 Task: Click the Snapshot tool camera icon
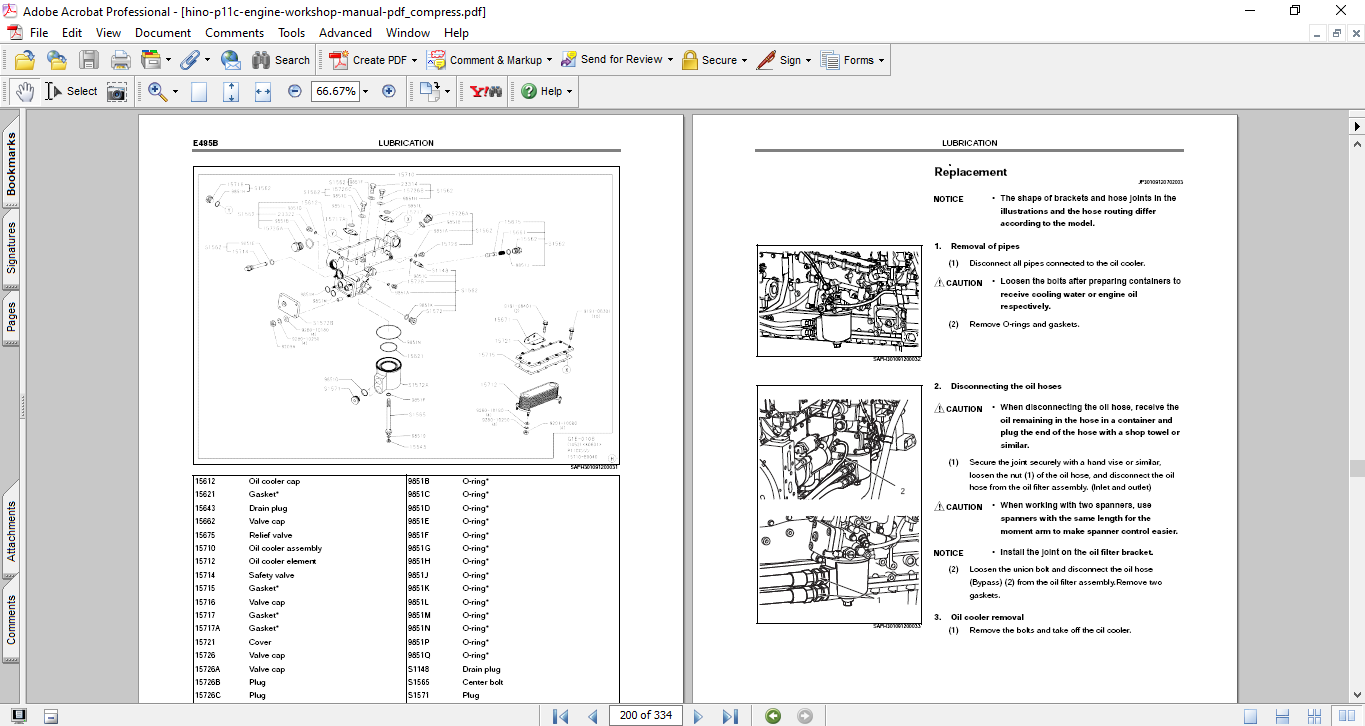[x=117, y=91]
